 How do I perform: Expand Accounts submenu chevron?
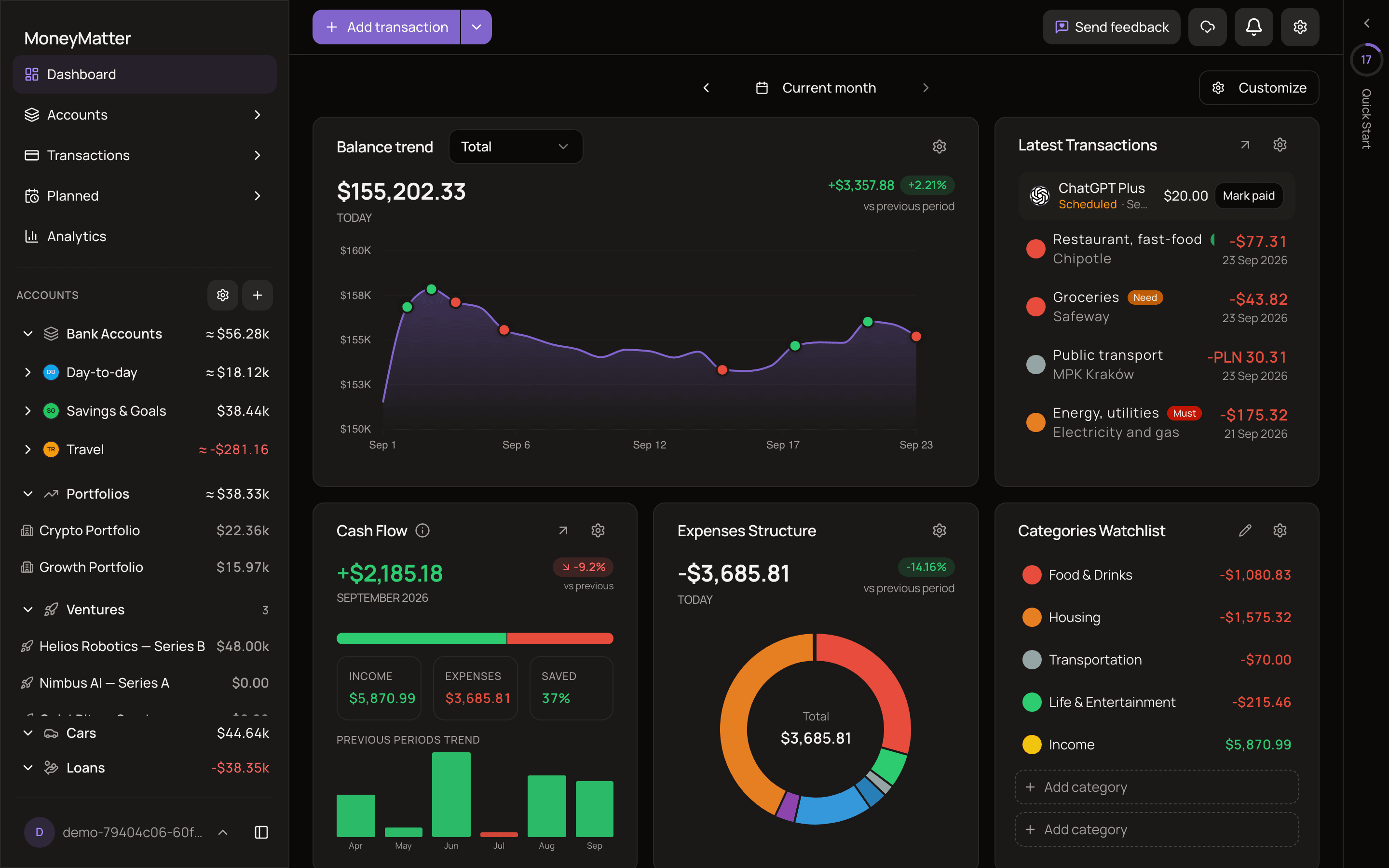tap(257, 115)
